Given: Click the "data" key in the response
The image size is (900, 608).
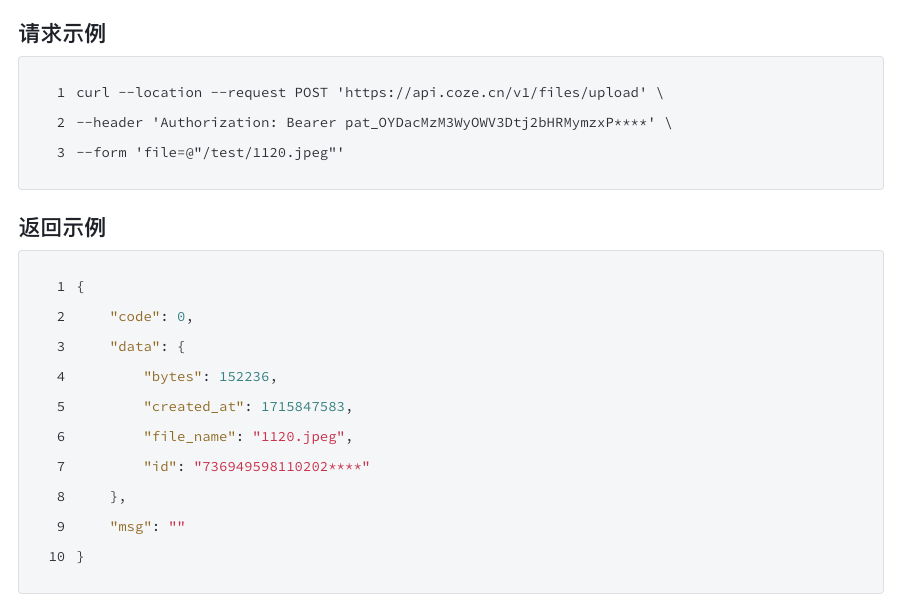Looking at the screenshot, I should tap(135, 347).
